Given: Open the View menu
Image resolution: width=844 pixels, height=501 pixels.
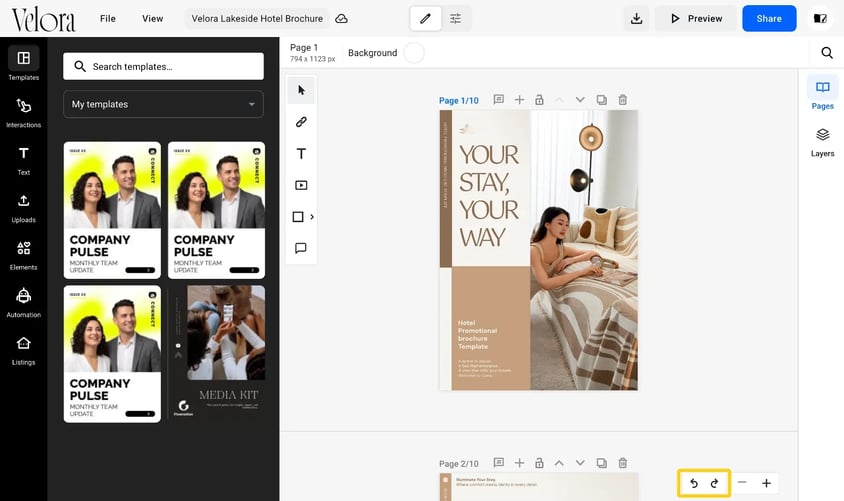Looking at the screenshot, I should pos(152,18).
